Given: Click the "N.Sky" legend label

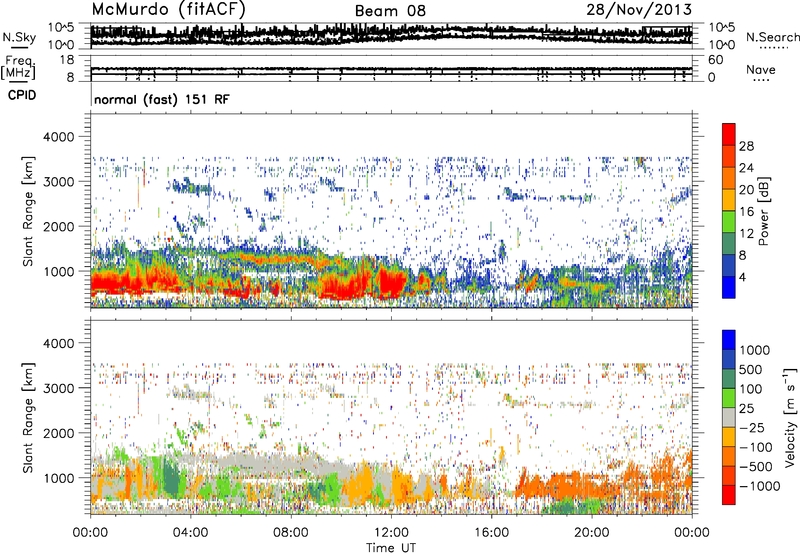Looking at the screenshot, I should [19, 37].
